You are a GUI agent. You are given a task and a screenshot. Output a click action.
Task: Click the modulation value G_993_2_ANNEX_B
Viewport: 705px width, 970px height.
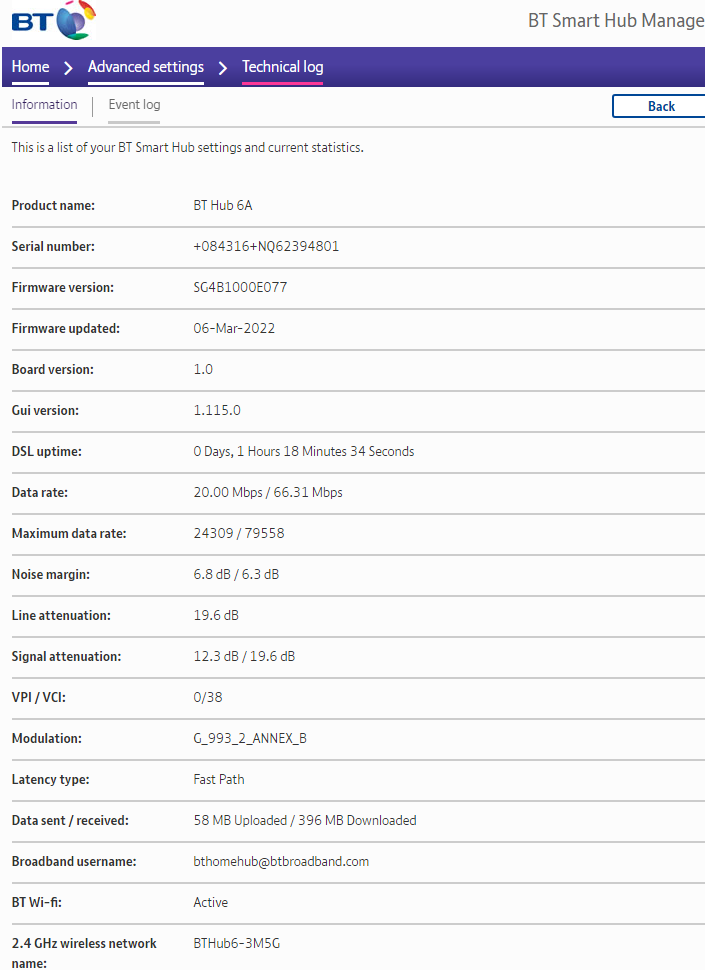pos(250,738)
